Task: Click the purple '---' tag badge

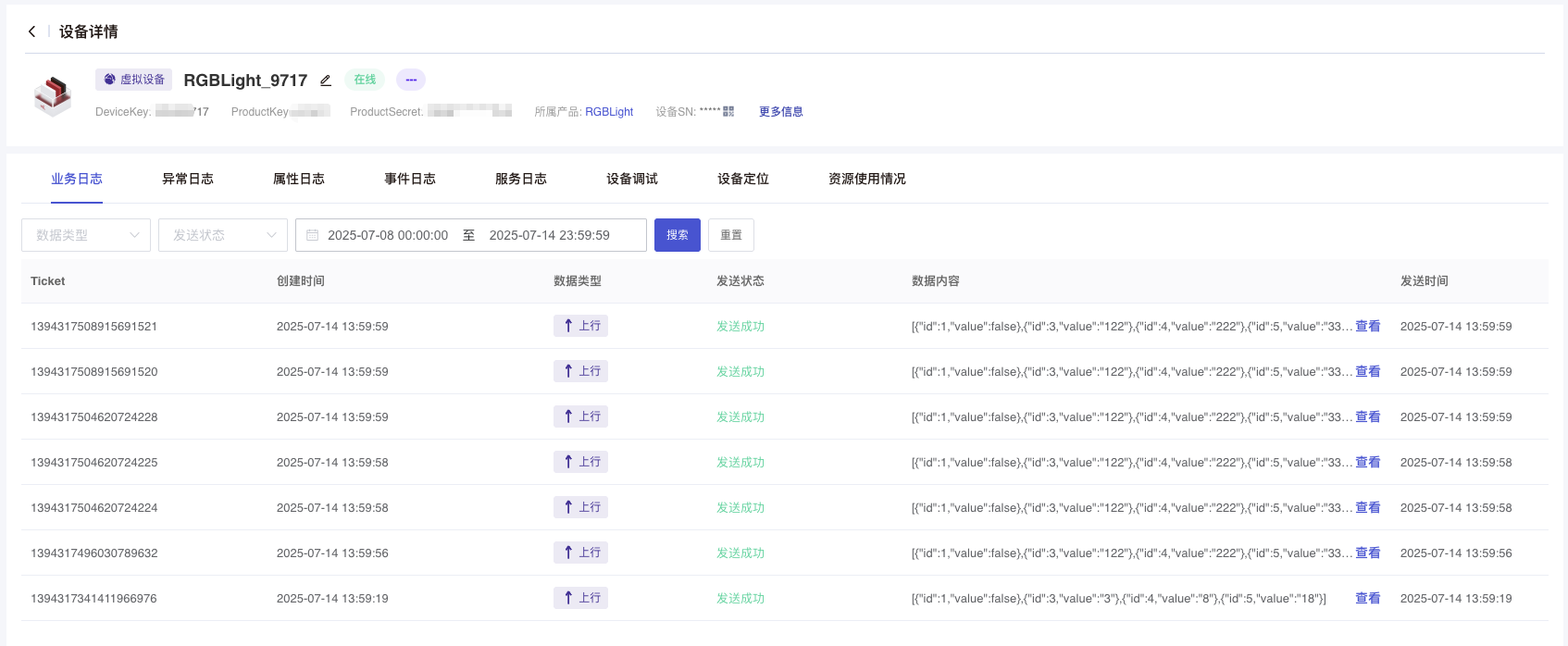Action: point(411,80)
